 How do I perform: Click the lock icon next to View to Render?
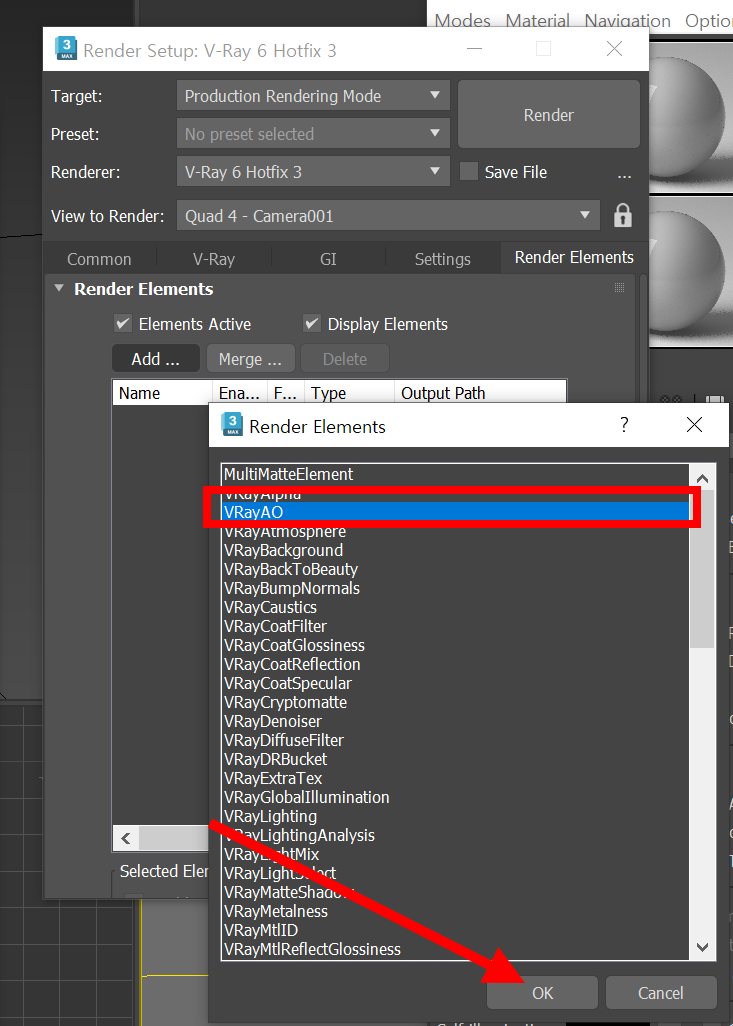[x=622, y=215]
